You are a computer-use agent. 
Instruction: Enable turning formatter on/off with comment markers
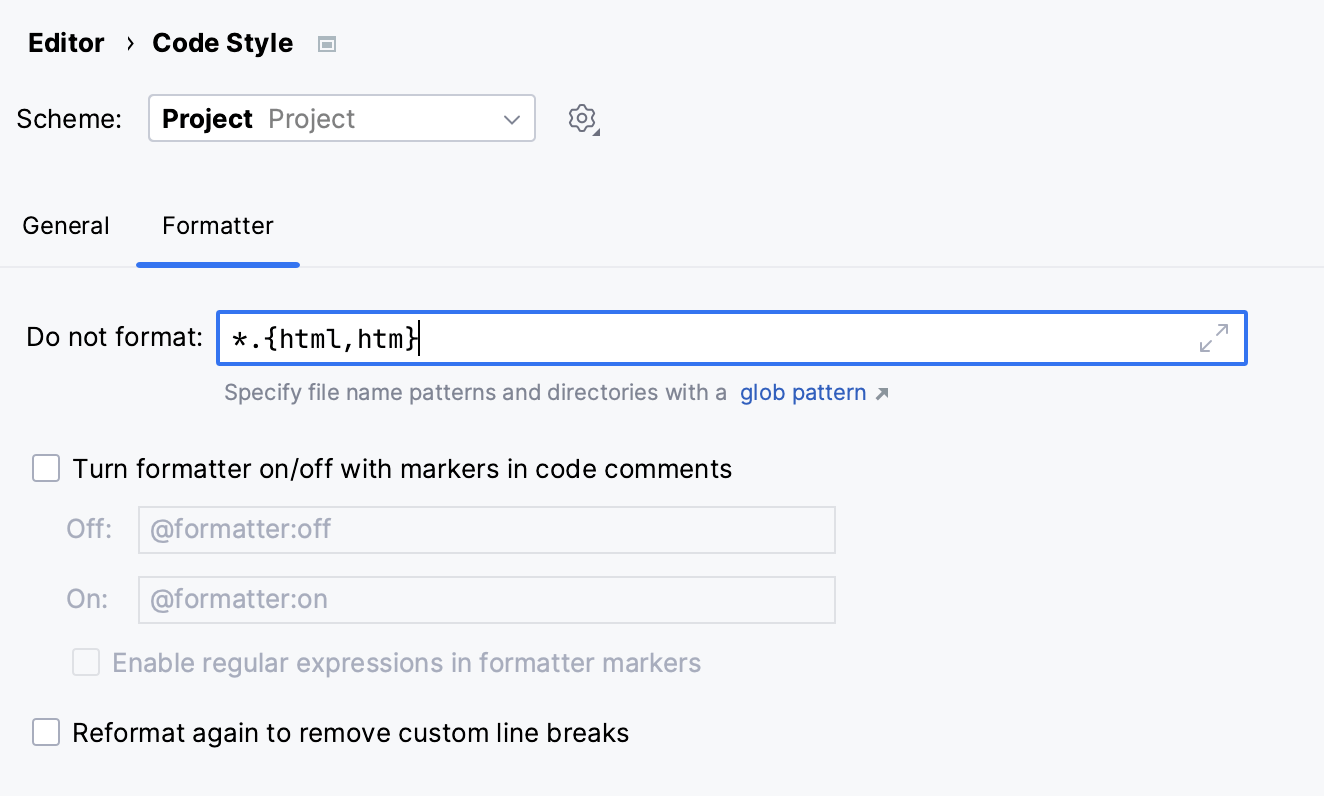pyautogui.click(x=46, y=468)
